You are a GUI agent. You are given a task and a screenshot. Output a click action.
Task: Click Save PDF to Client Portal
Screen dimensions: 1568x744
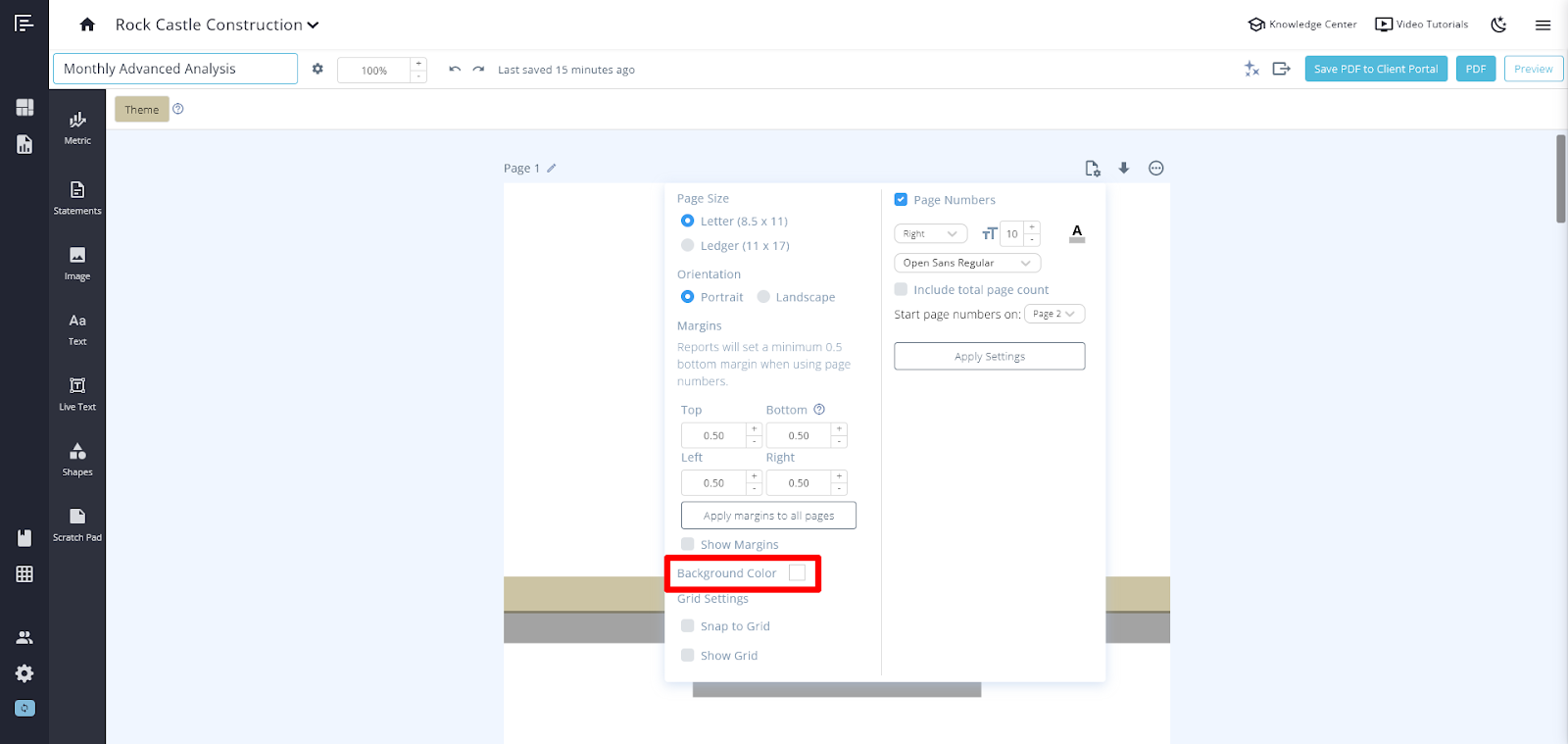tap(1376, 69)
